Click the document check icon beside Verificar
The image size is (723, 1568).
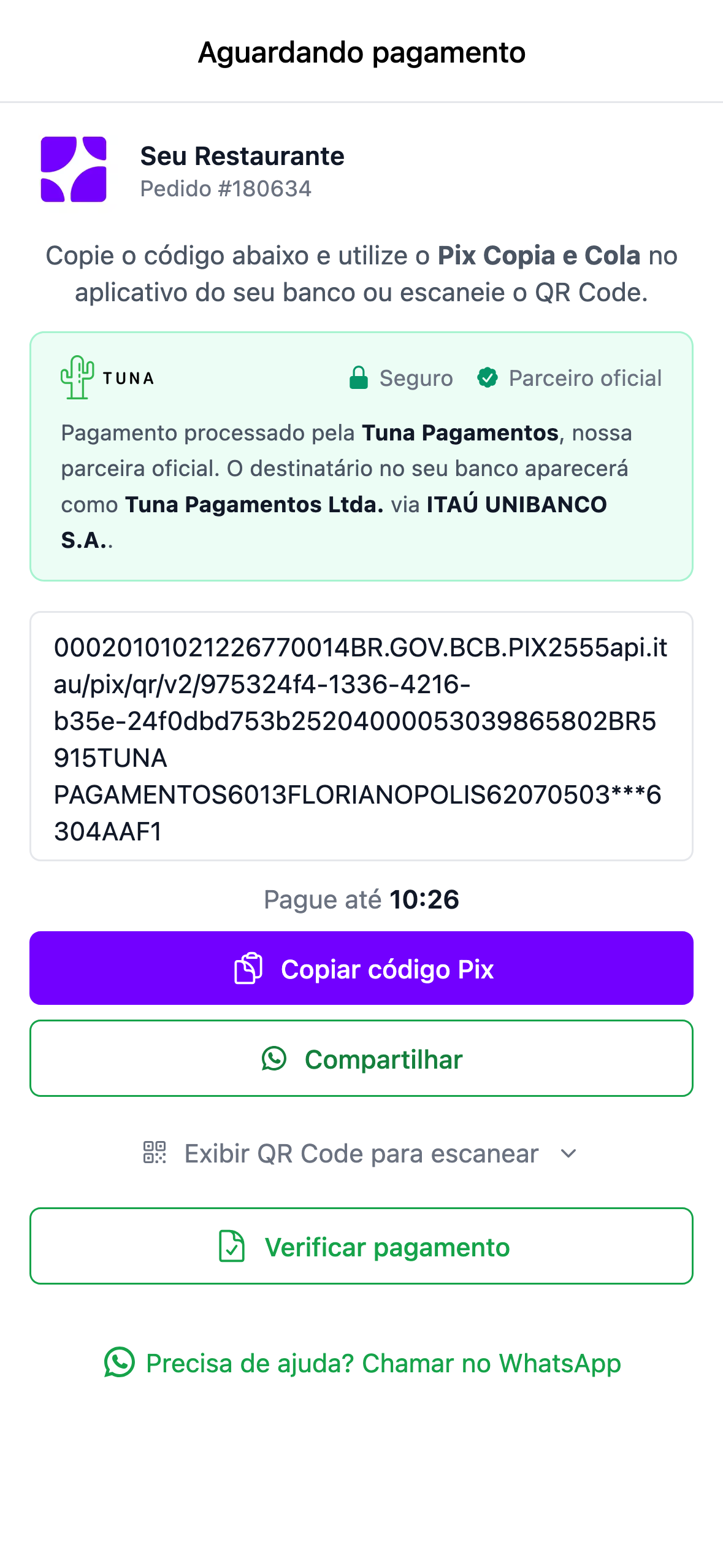pyautogui.click(x=232, y=1247)
